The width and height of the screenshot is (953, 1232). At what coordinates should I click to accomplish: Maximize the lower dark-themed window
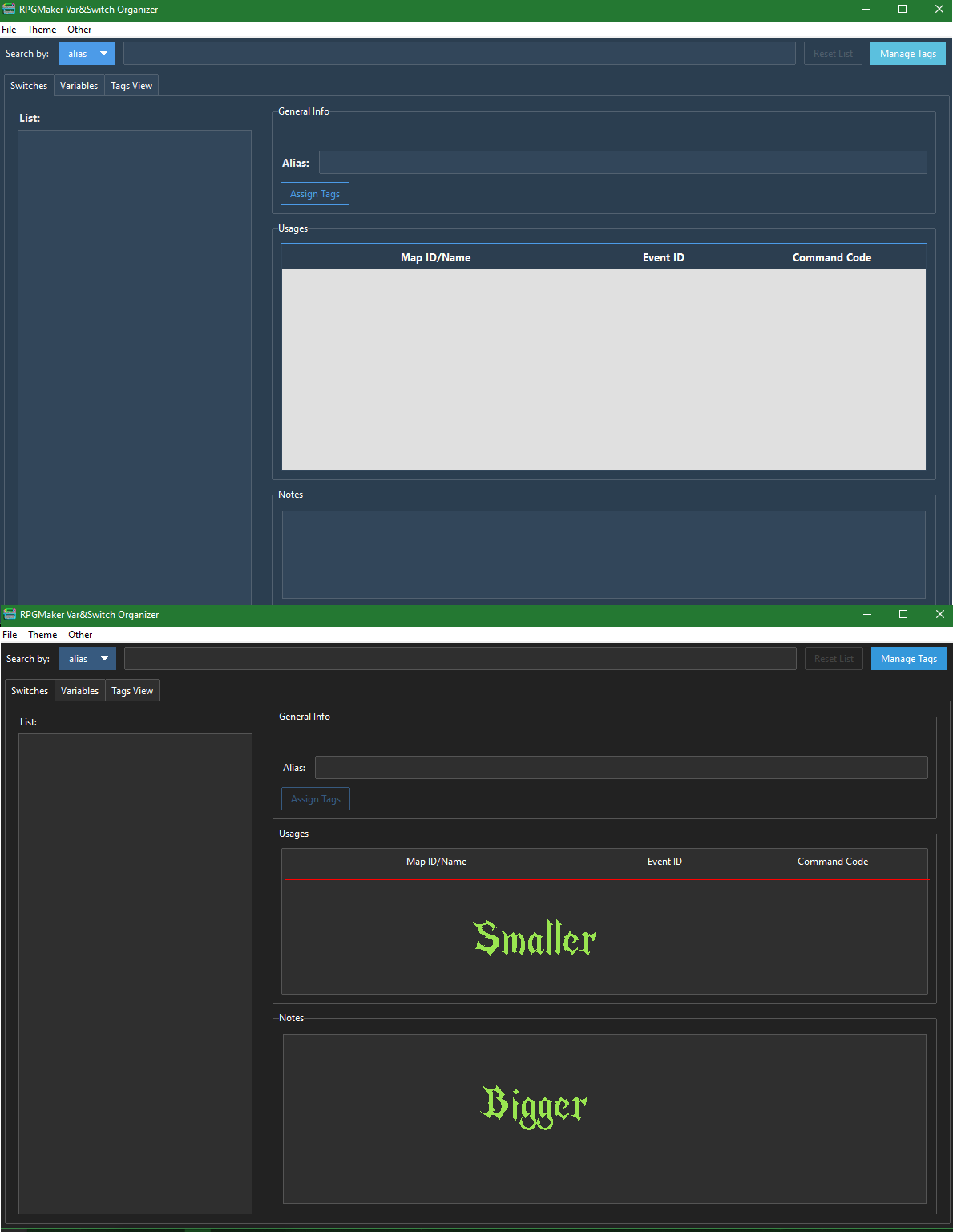[x=903, y=615]
